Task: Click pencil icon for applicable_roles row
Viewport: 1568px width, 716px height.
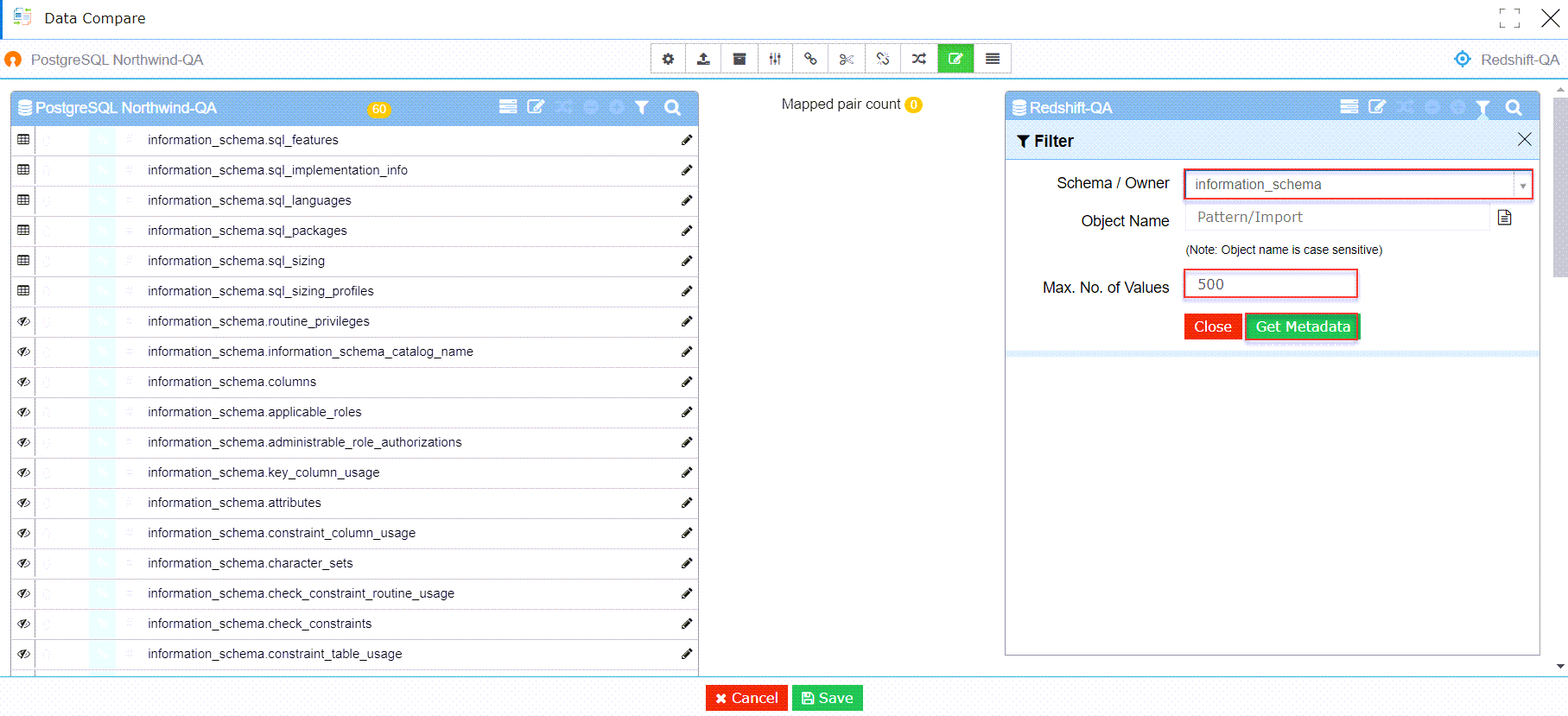Action: coord(687,412)
